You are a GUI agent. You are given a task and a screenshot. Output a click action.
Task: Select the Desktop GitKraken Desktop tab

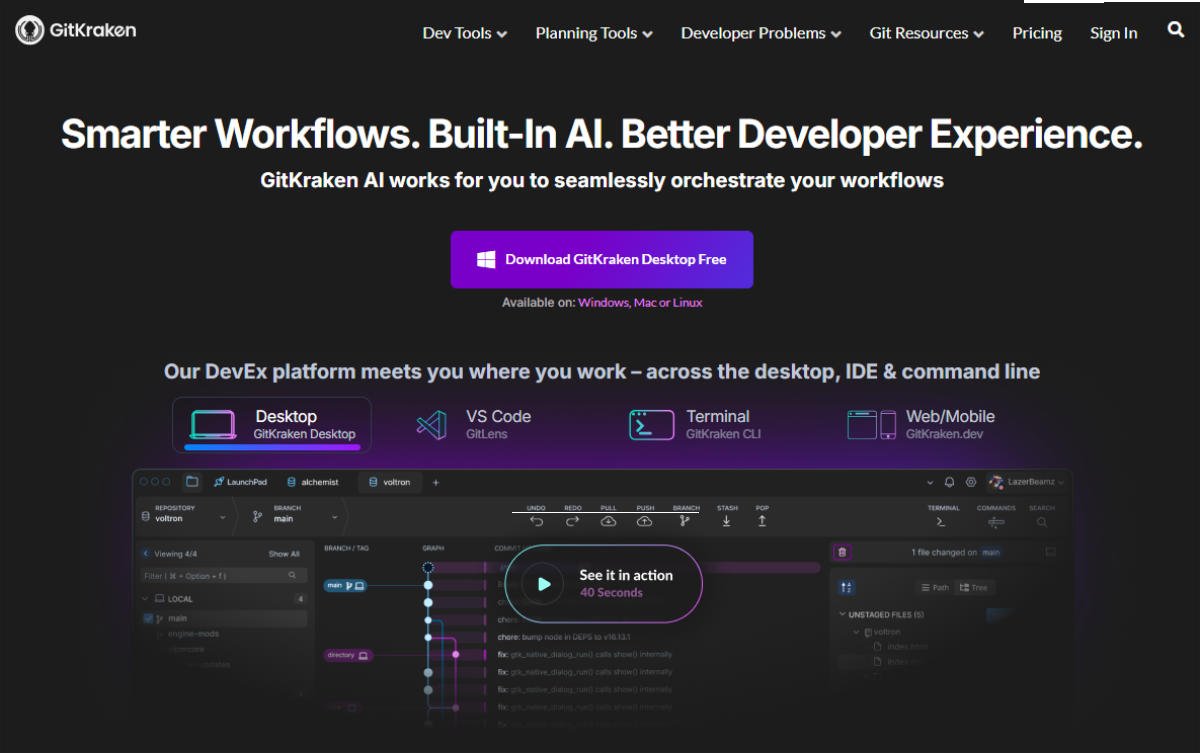click(x=271, y=425)
